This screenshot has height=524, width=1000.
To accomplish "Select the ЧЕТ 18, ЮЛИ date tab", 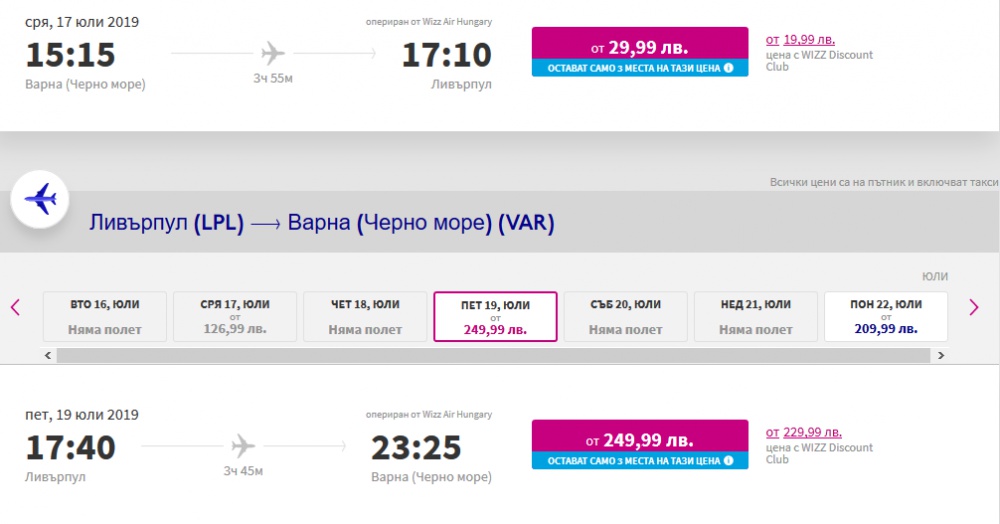I will (x=365, y=317).
